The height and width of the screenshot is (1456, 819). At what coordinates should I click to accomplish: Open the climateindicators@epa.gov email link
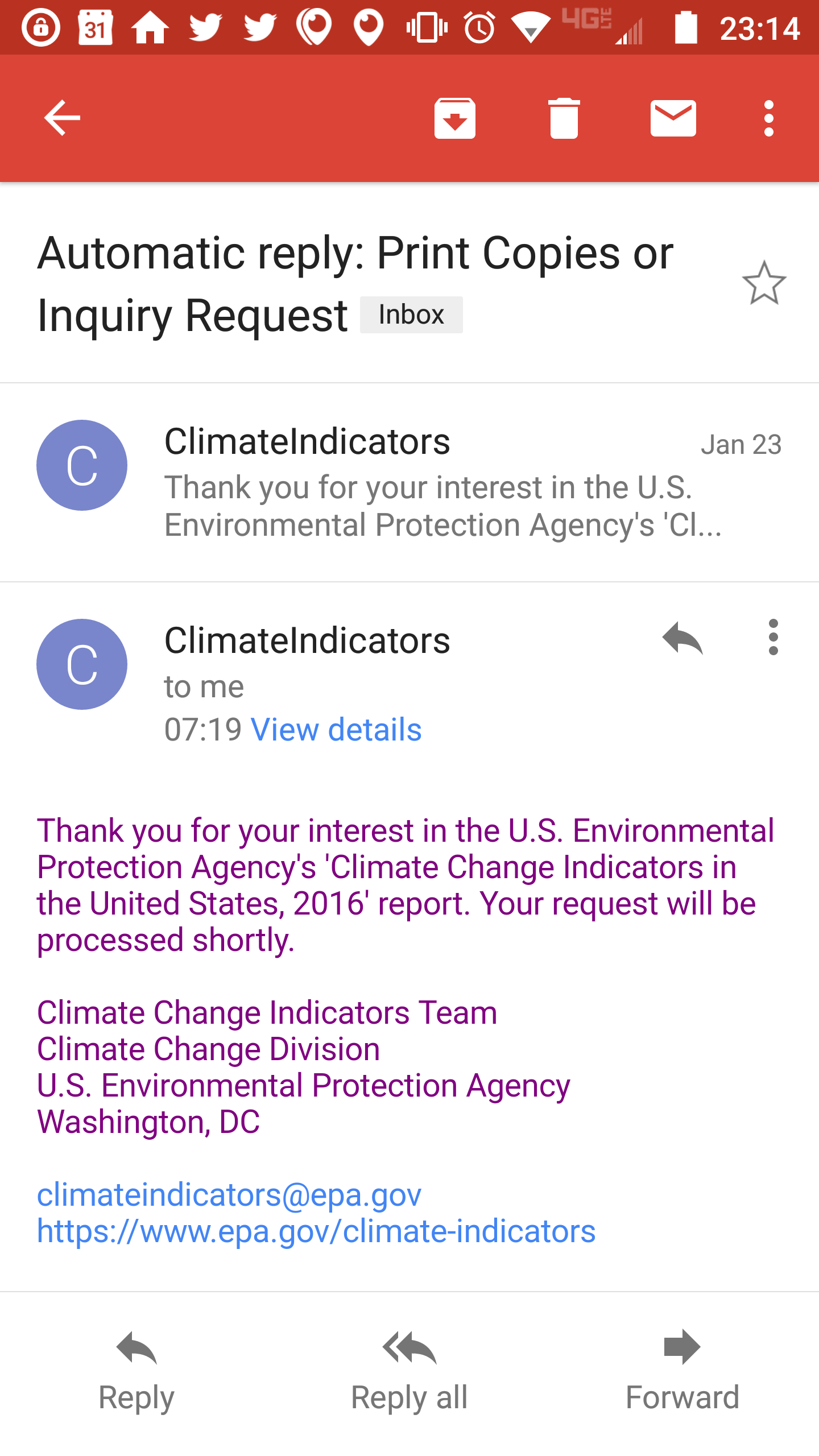click(229, 1194)
